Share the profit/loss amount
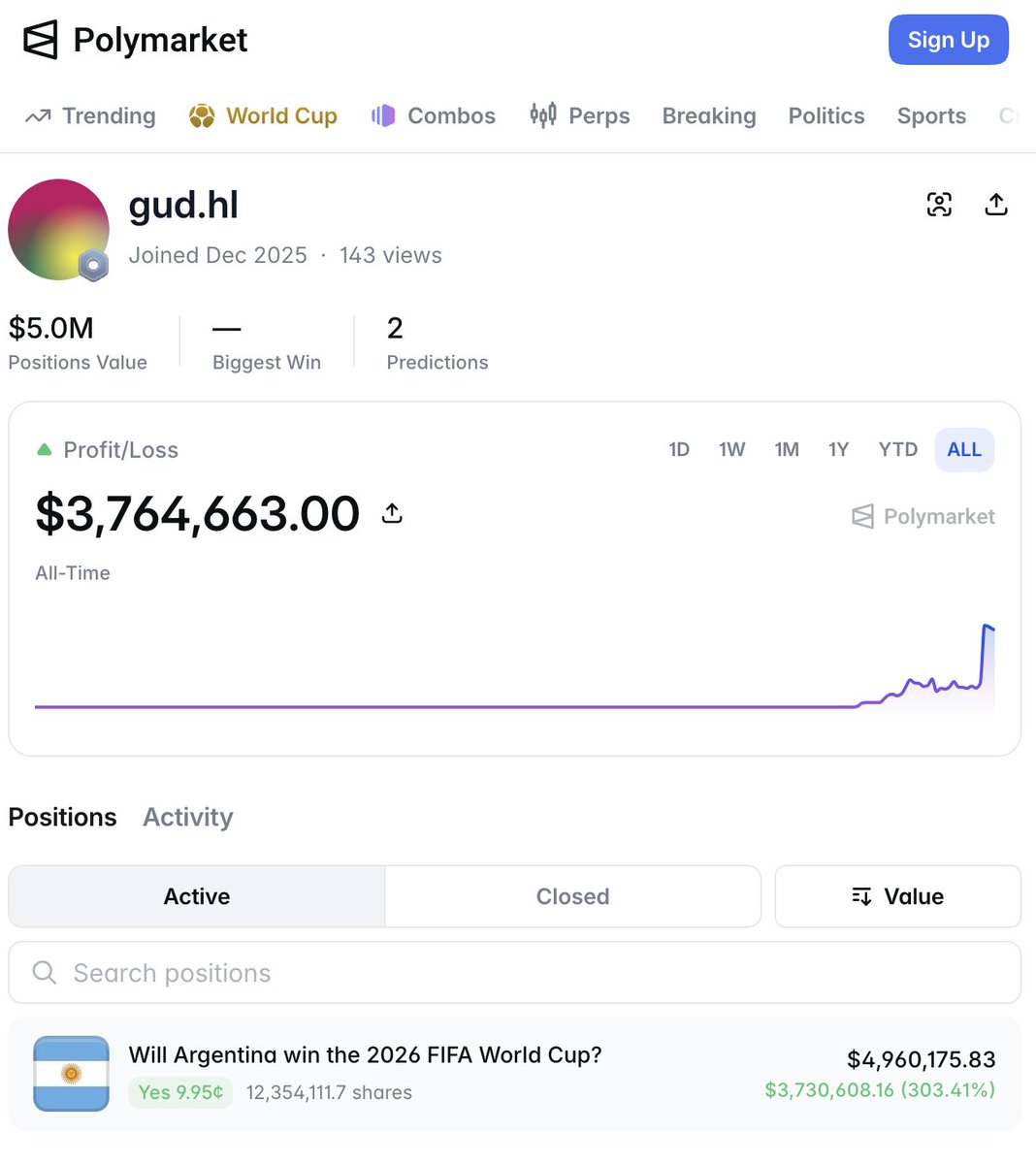The image size is (1036, 1164). (x=392, y=513)
